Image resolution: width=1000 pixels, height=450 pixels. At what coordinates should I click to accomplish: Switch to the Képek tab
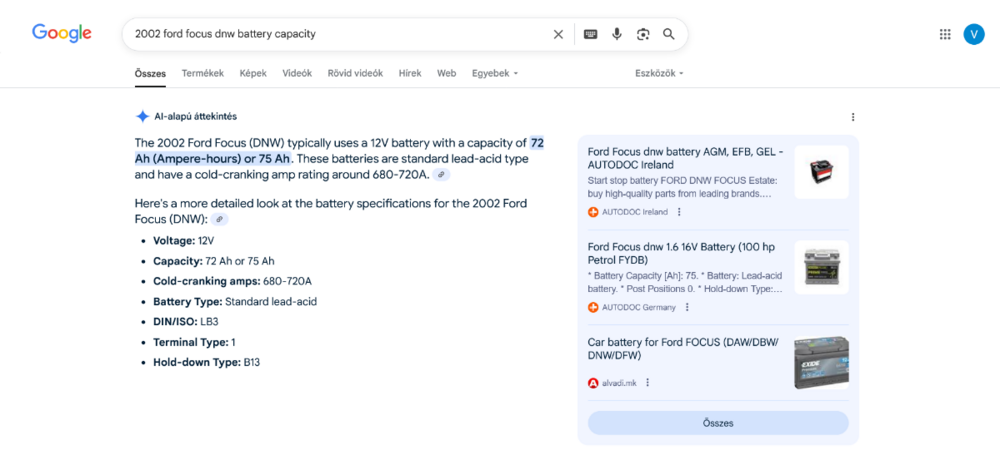point(253,73)
